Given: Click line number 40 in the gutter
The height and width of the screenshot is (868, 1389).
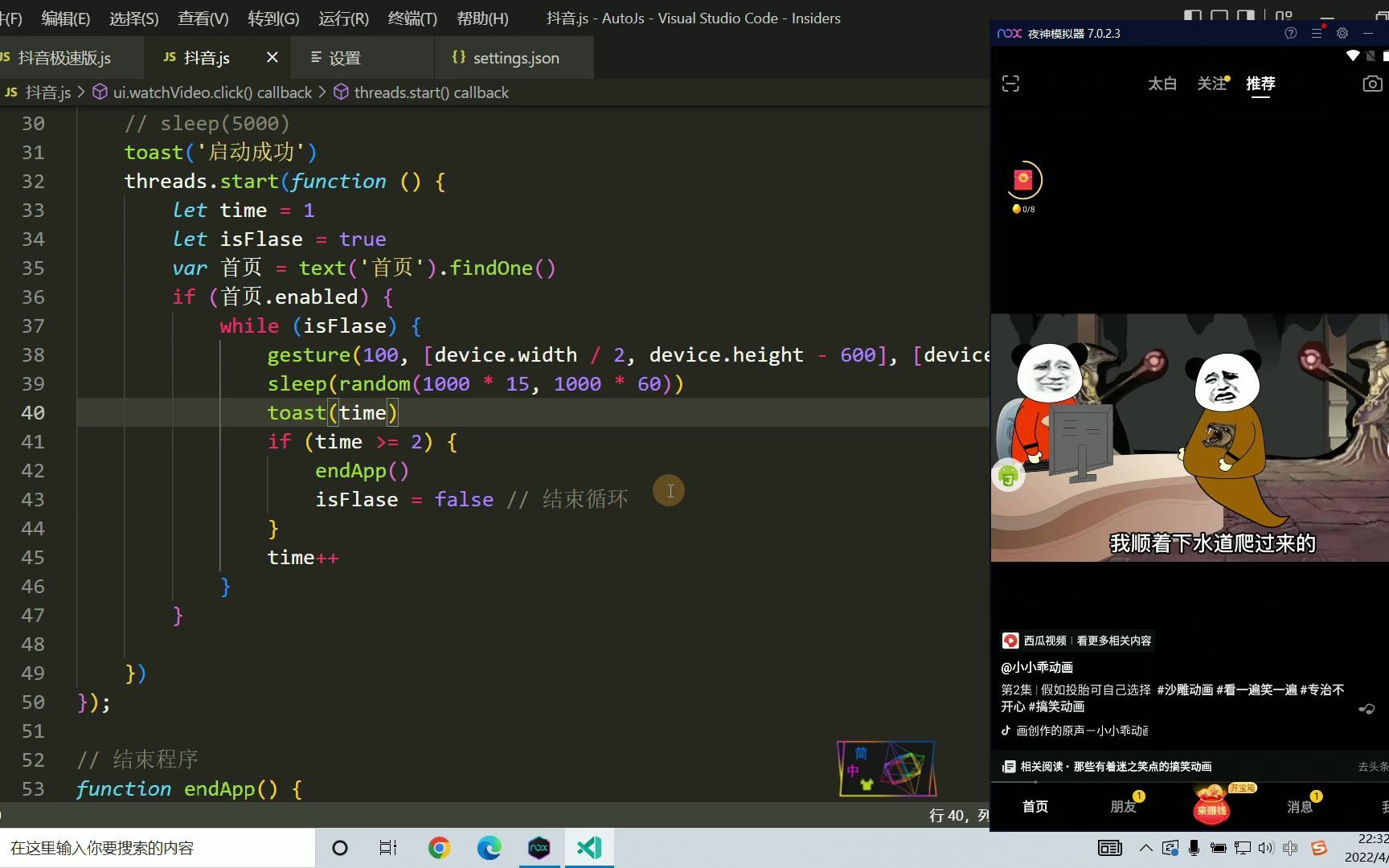Looking at the screenshot, I should pos(33,412).
